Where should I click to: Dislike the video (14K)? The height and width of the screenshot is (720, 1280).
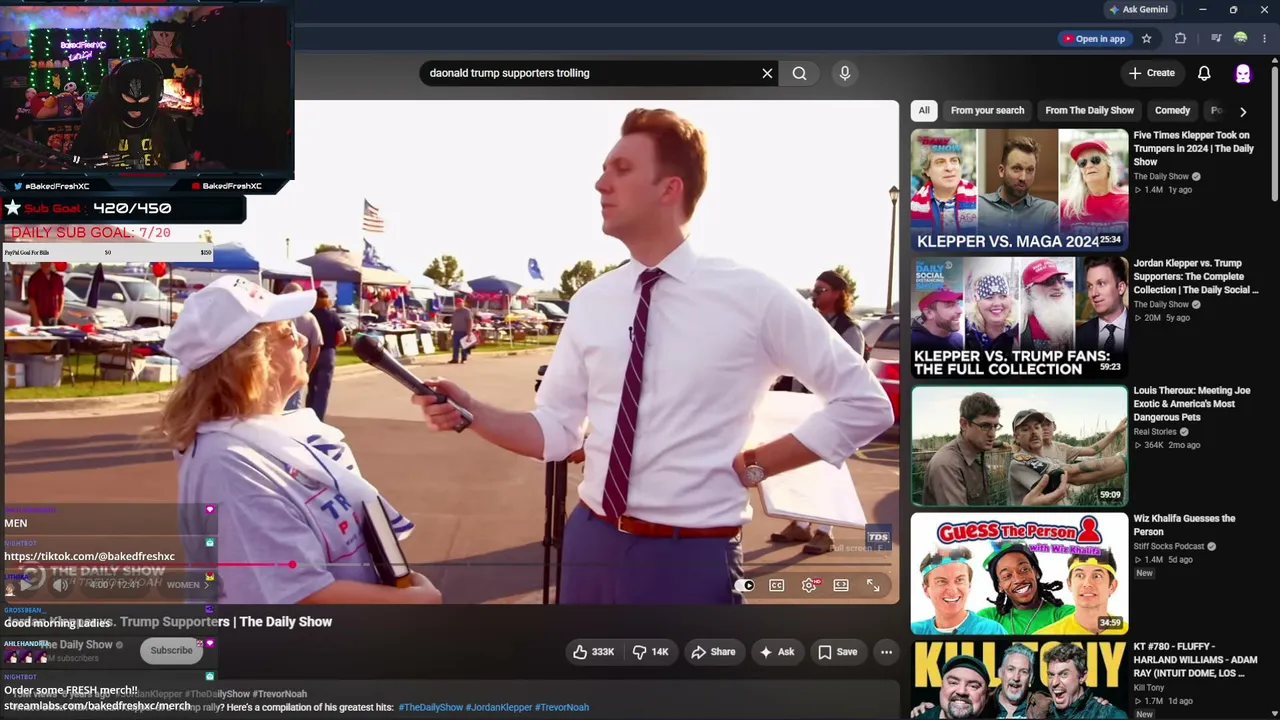coord(651,652)
